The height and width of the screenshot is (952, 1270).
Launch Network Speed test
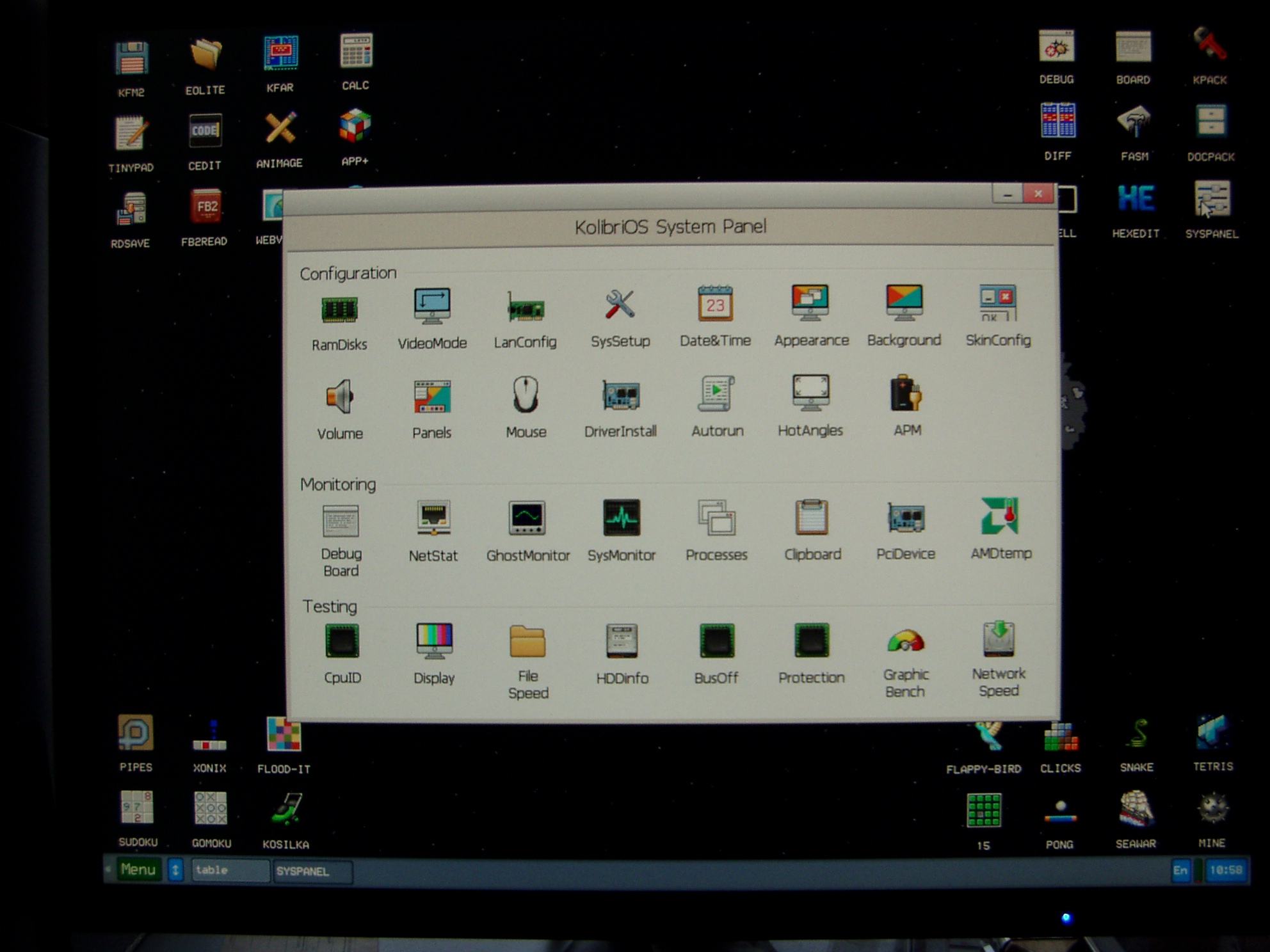(x=999, y=638)
